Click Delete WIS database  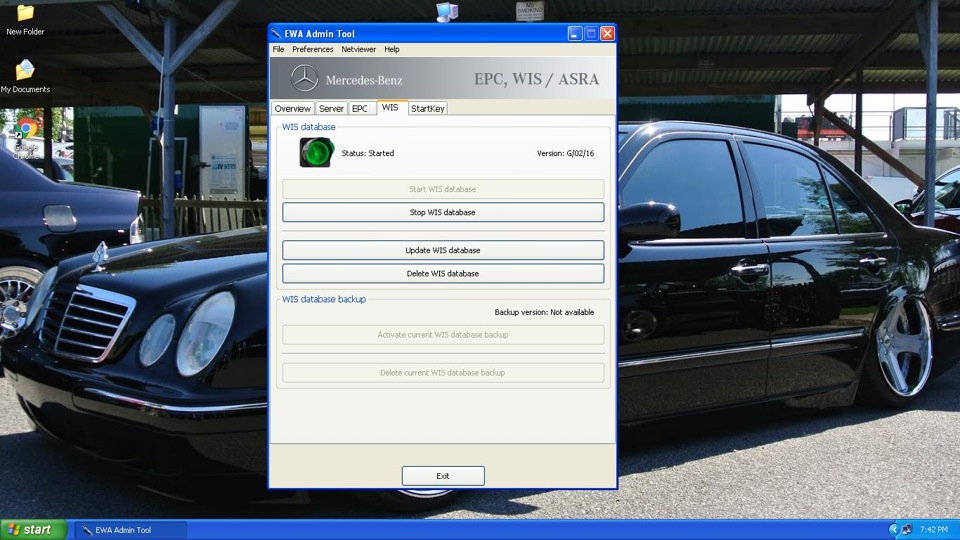click(x=443, y=274)
